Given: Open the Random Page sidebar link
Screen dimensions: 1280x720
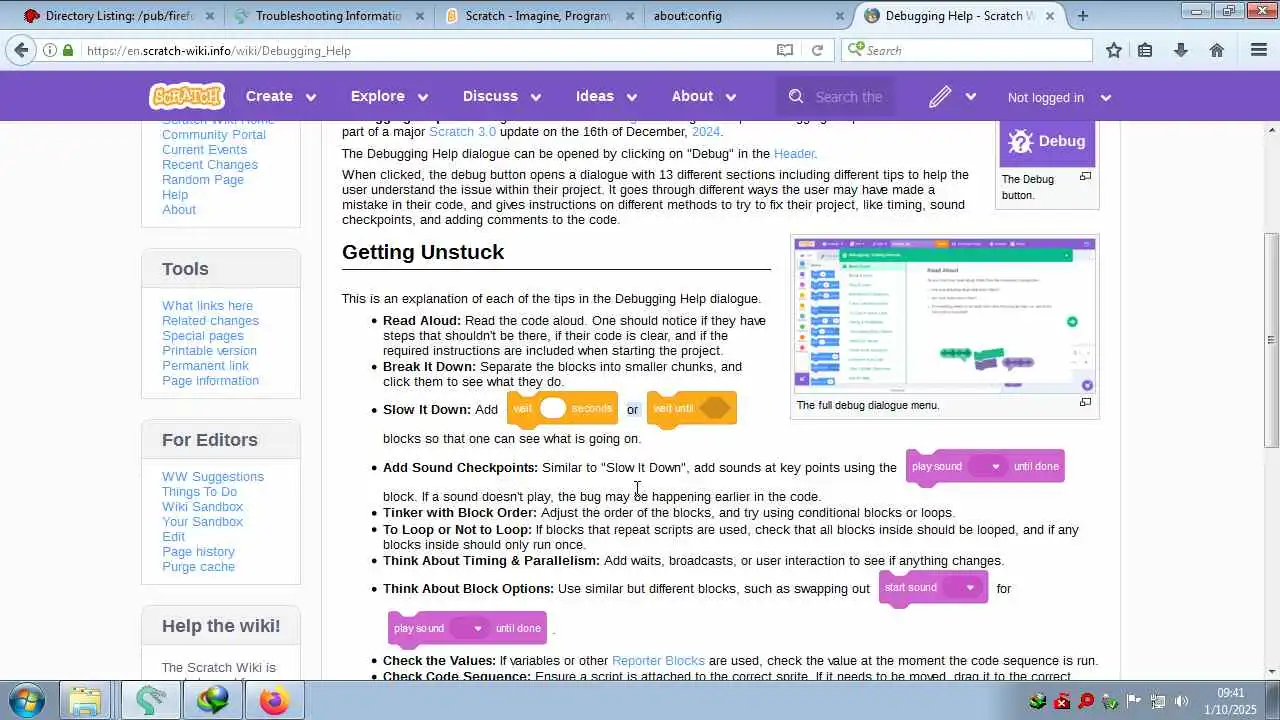Looking at the screenshot, I should (203, 180).
